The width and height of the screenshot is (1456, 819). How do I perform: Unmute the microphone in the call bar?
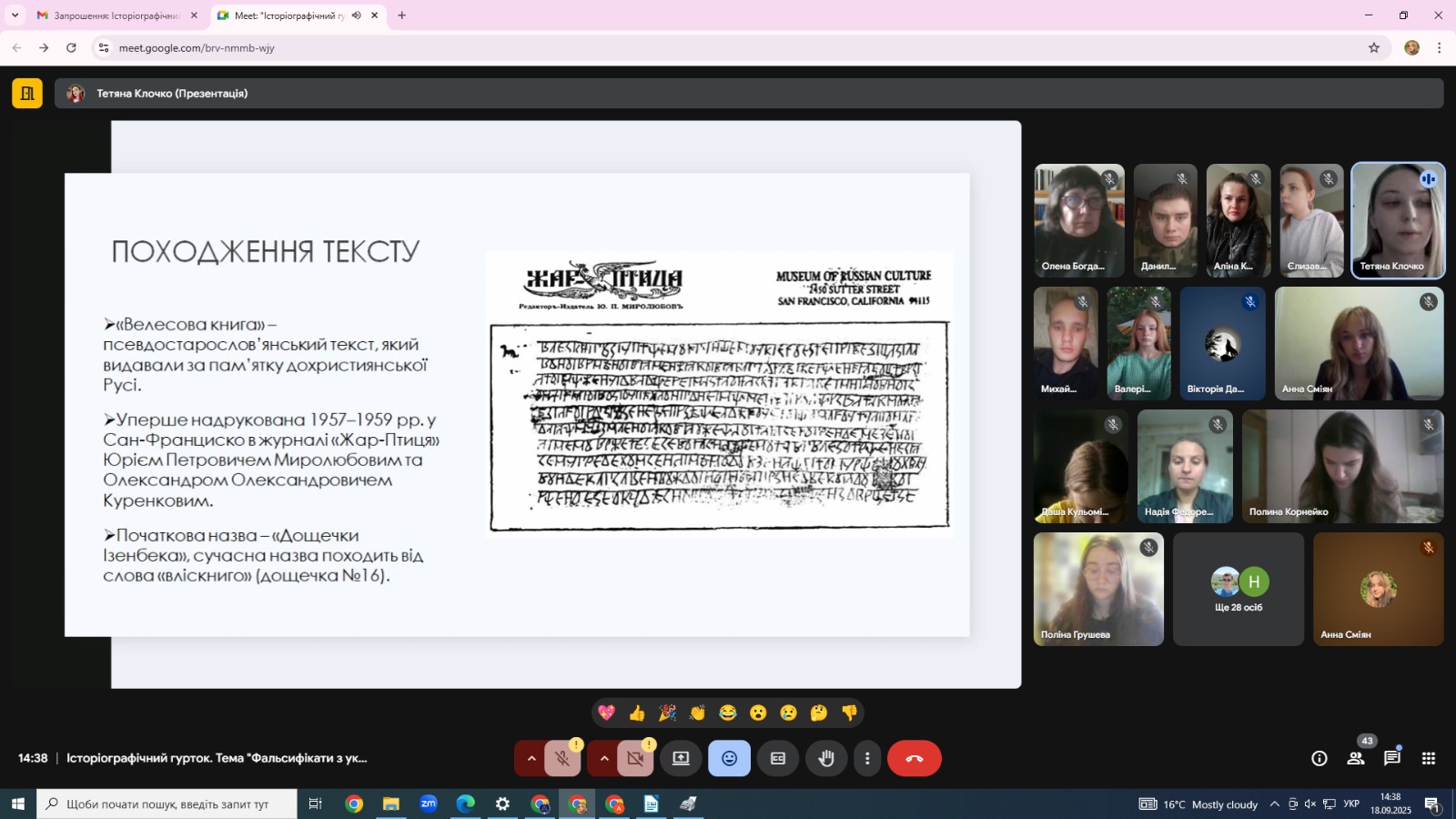[x=563, y=759]
